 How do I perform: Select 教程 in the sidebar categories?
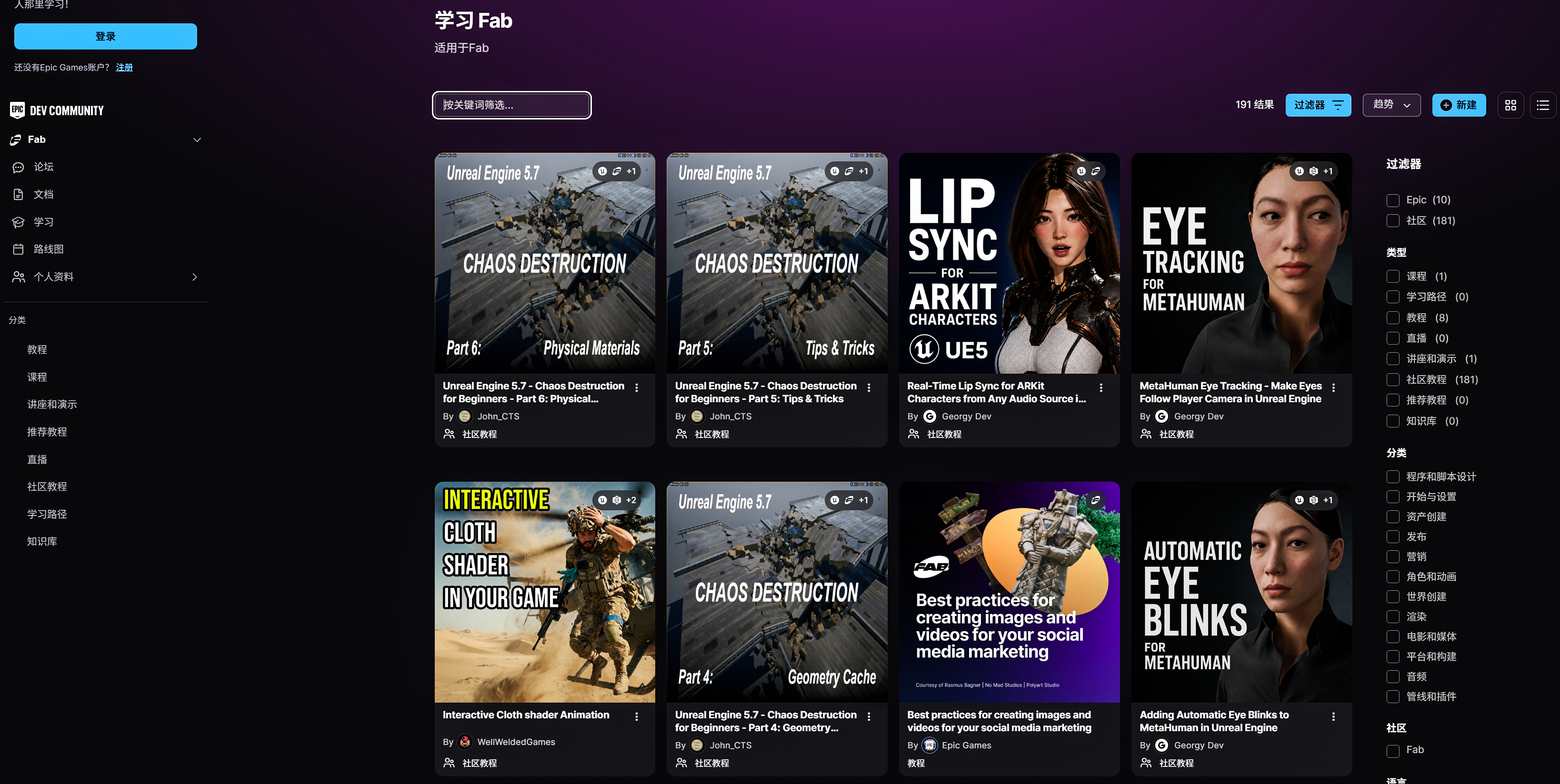click(37, 350)
